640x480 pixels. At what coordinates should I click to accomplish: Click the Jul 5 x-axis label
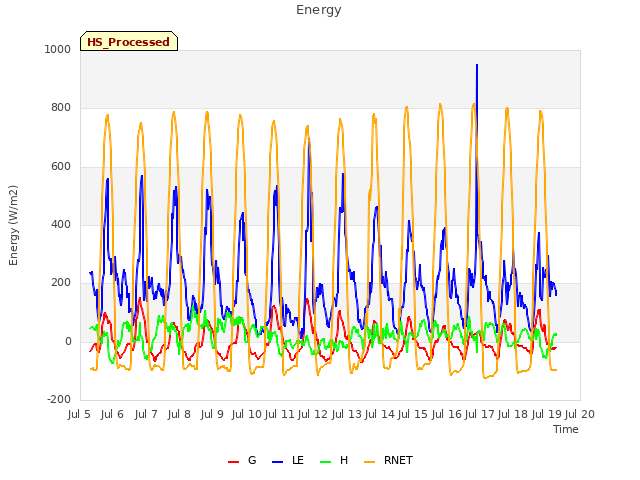click(79, 415)
